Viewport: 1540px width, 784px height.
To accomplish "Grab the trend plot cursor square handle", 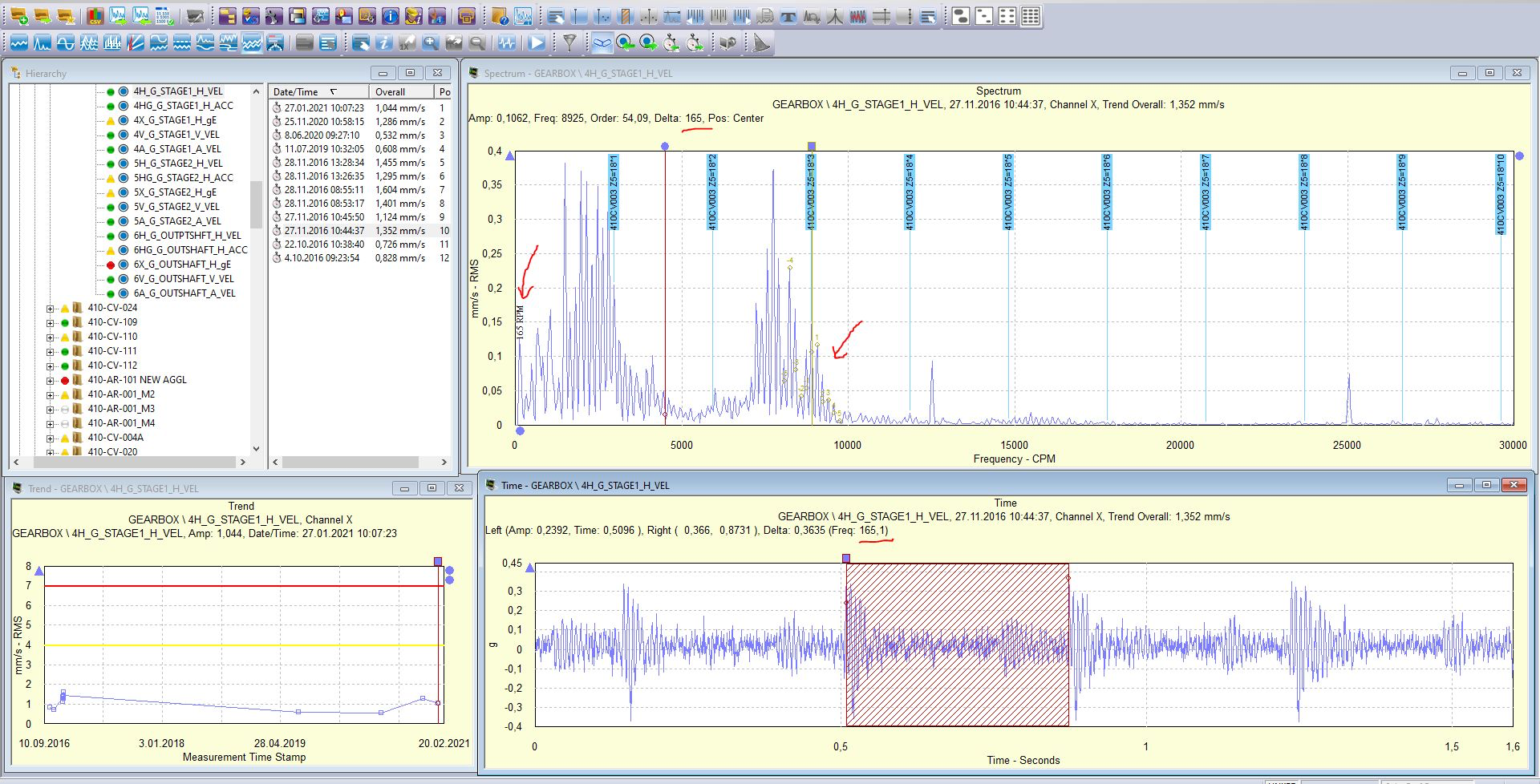I will point(438,561).
